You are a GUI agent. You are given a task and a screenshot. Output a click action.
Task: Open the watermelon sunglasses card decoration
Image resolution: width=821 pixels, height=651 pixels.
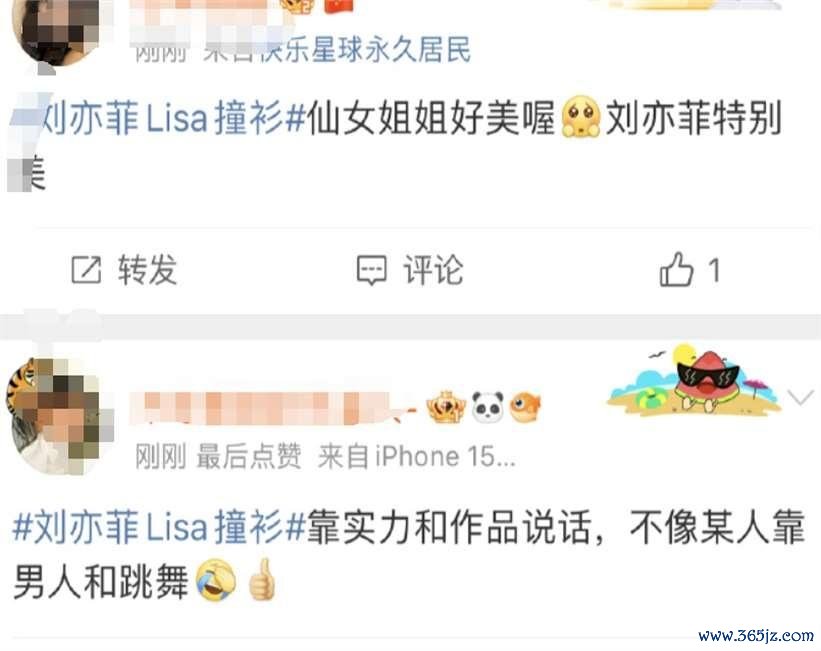point(694,378)
